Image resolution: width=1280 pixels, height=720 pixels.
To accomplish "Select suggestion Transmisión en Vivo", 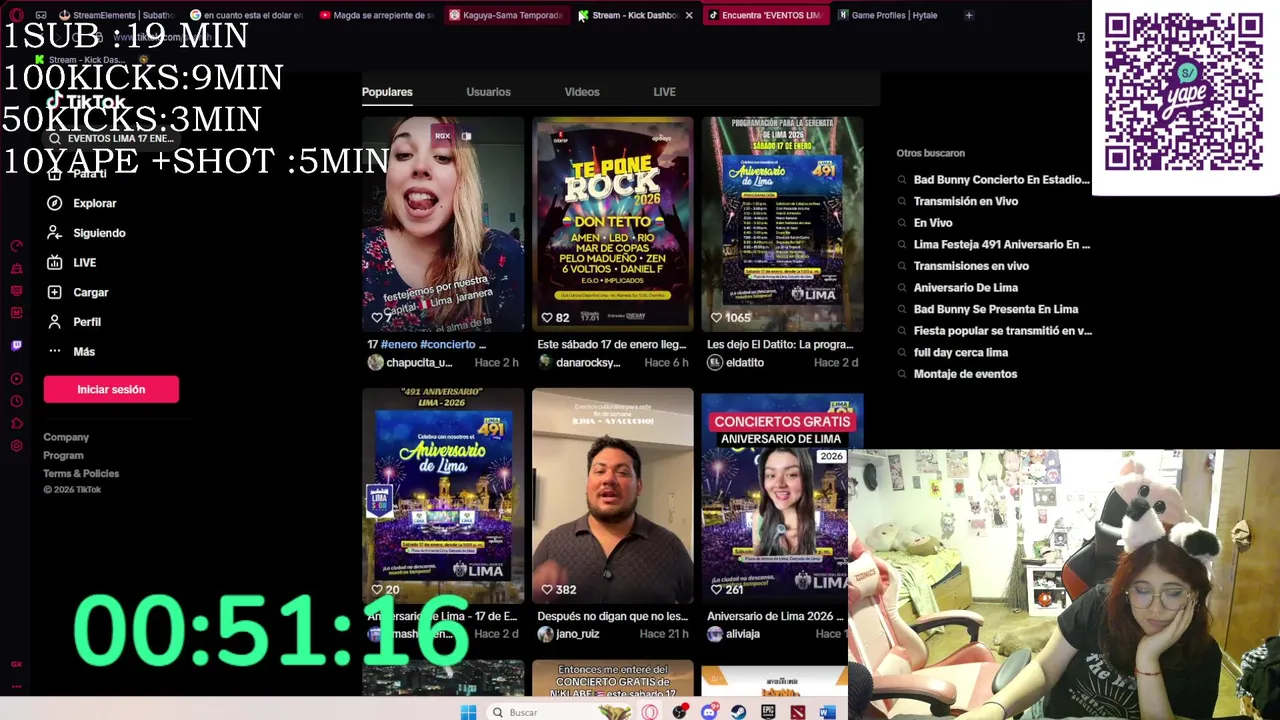I will tap(966, 201).
